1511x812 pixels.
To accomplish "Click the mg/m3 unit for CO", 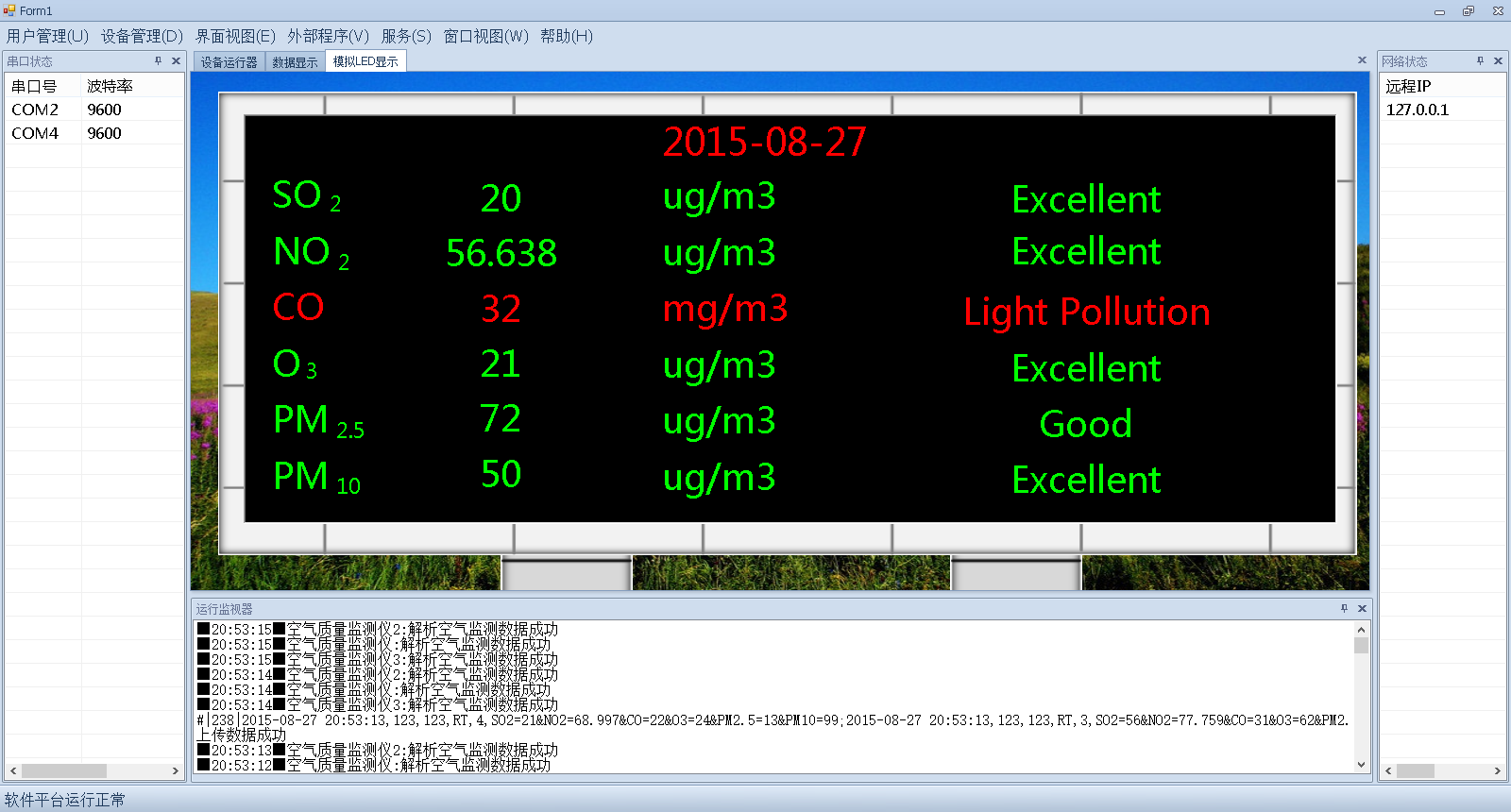I will 725,310.
